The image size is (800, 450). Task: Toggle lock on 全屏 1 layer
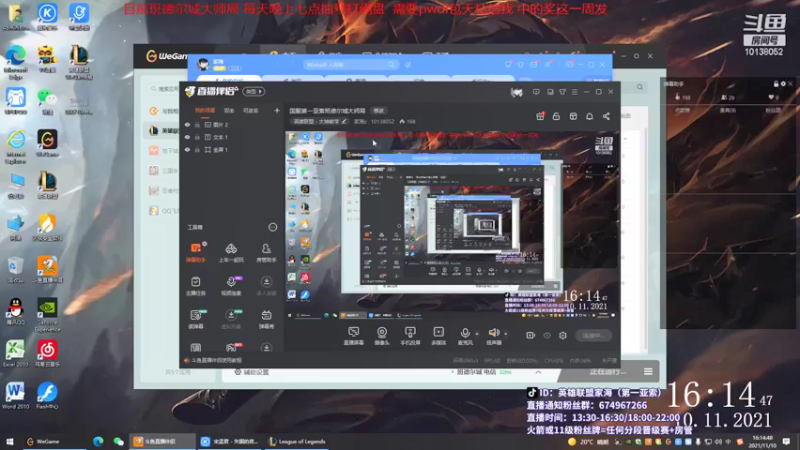click(x=197, y=149)
